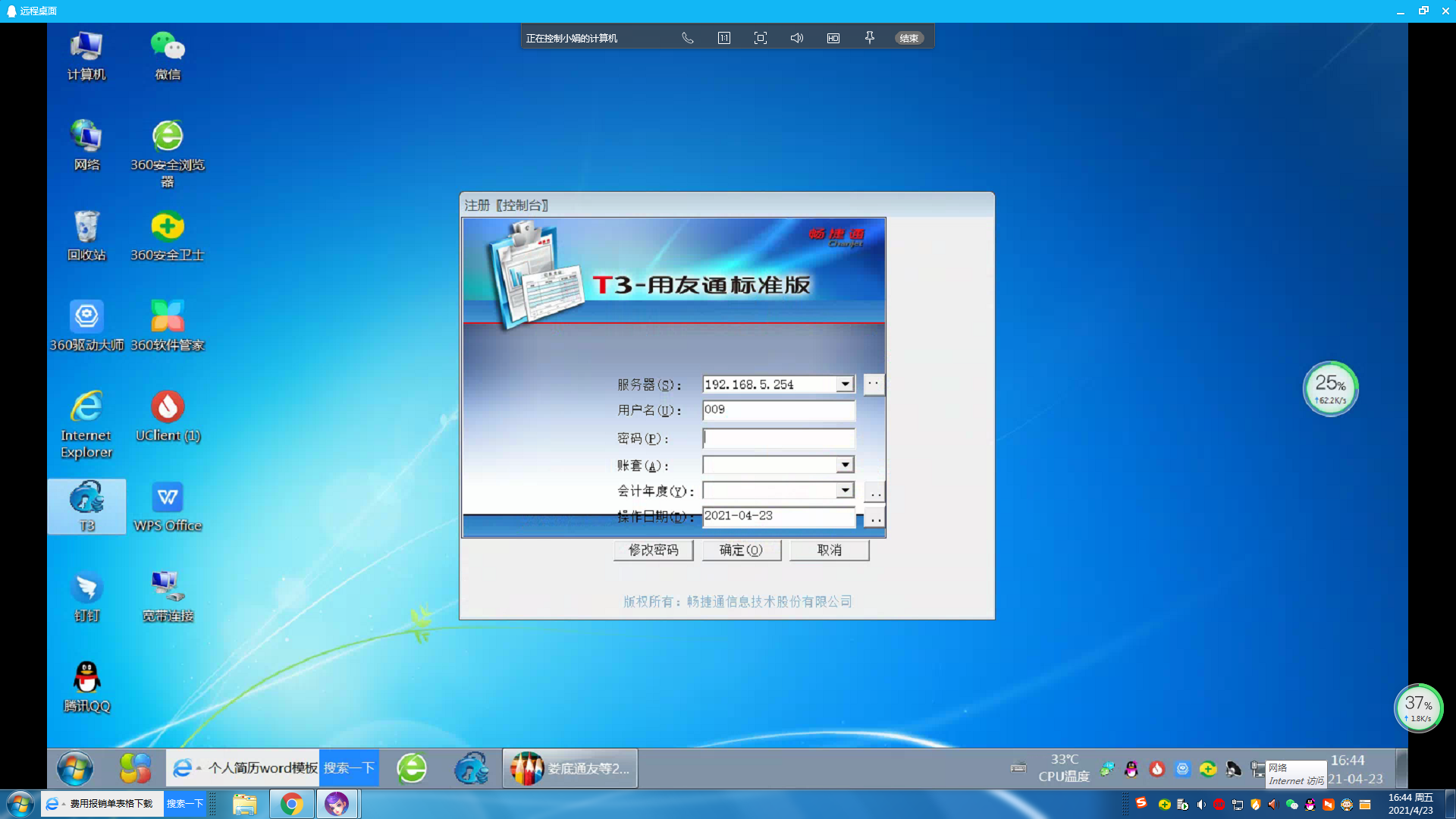This screenshot has height=819, width=1456.
Task: Click the 操作日期 date field
Action: [779, 516]
